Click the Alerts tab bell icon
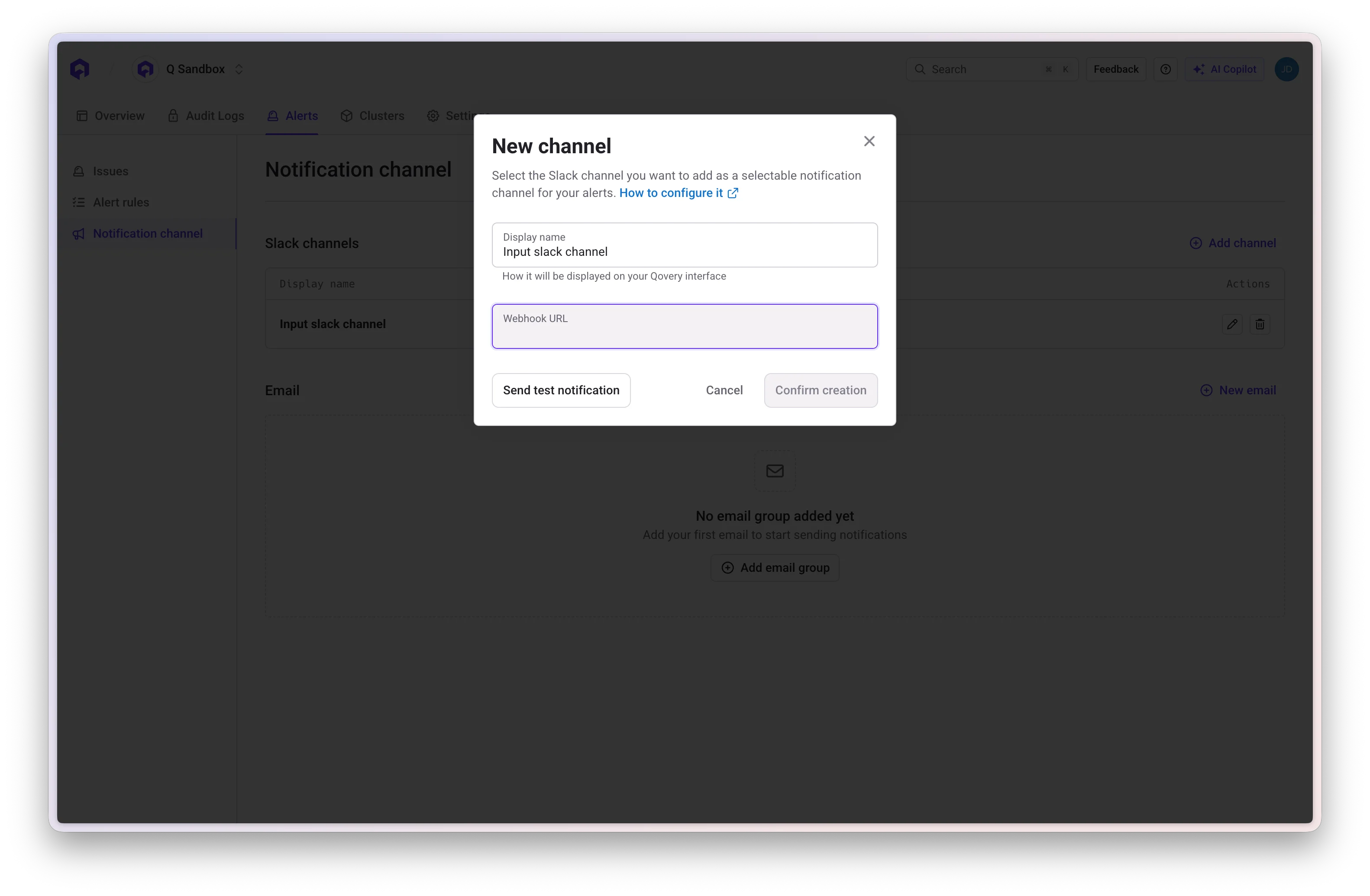1370x896 pixels. pyautogui.click(x=273, y=116)
